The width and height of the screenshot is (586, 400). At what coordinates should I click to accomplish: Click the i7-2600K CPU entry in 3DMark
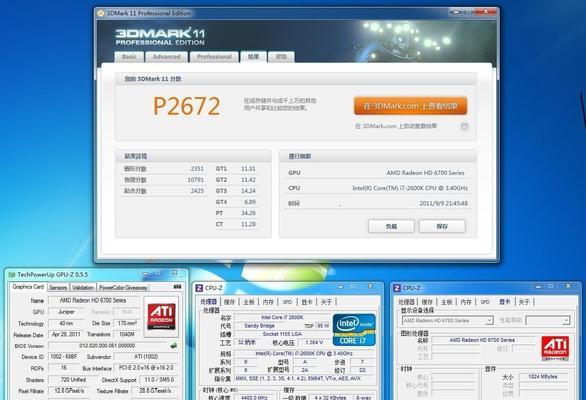click(x=410, y=188)
